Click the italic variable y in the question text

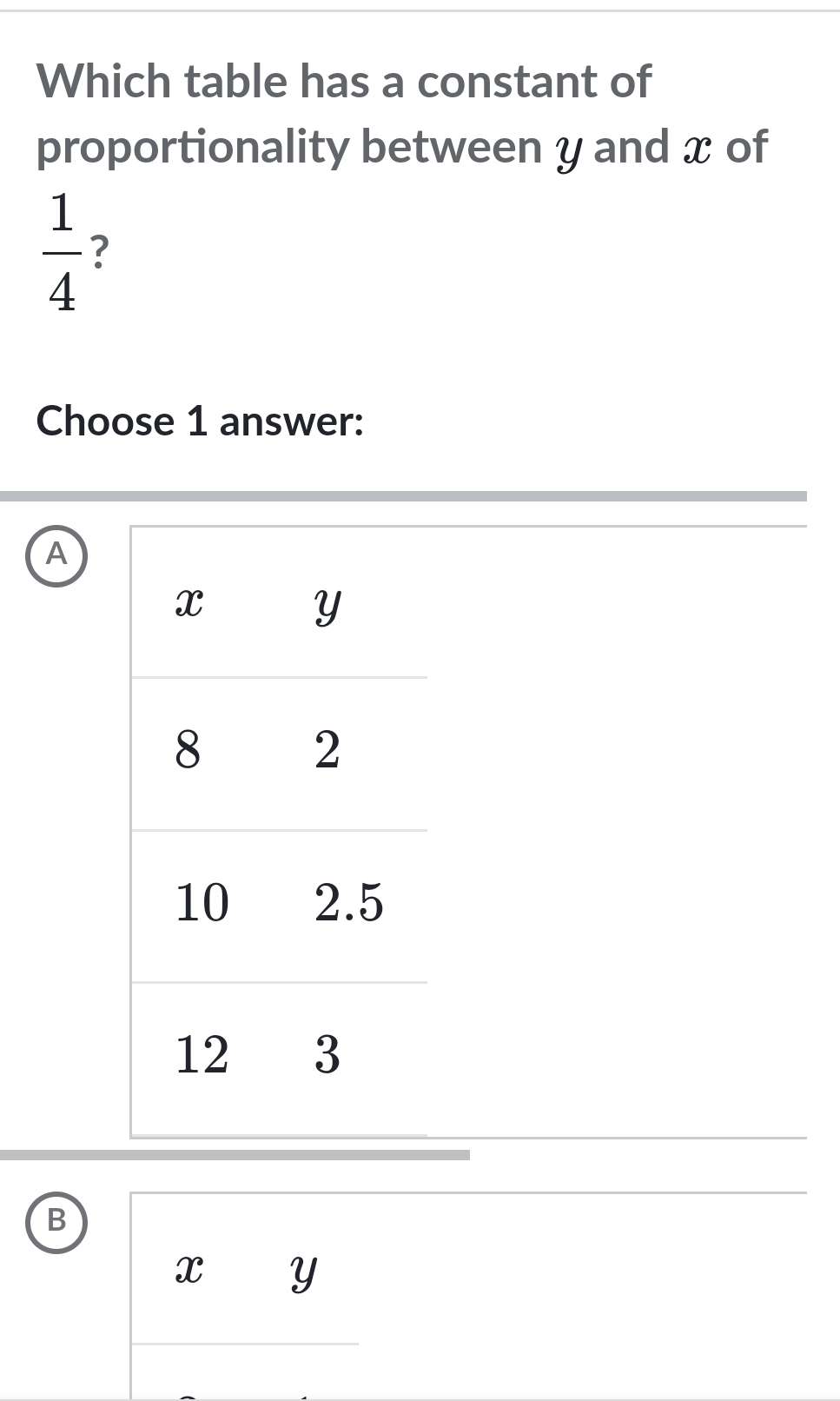tap(568, 148)
